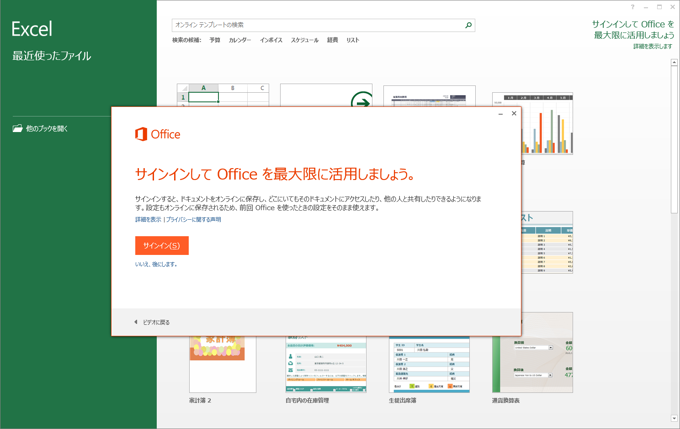The width and height of the screenshot is (680, 429).
Task: Open the 詳細を表示 link in the dialog
Action: pyautogui.click(x=148, y=219)
